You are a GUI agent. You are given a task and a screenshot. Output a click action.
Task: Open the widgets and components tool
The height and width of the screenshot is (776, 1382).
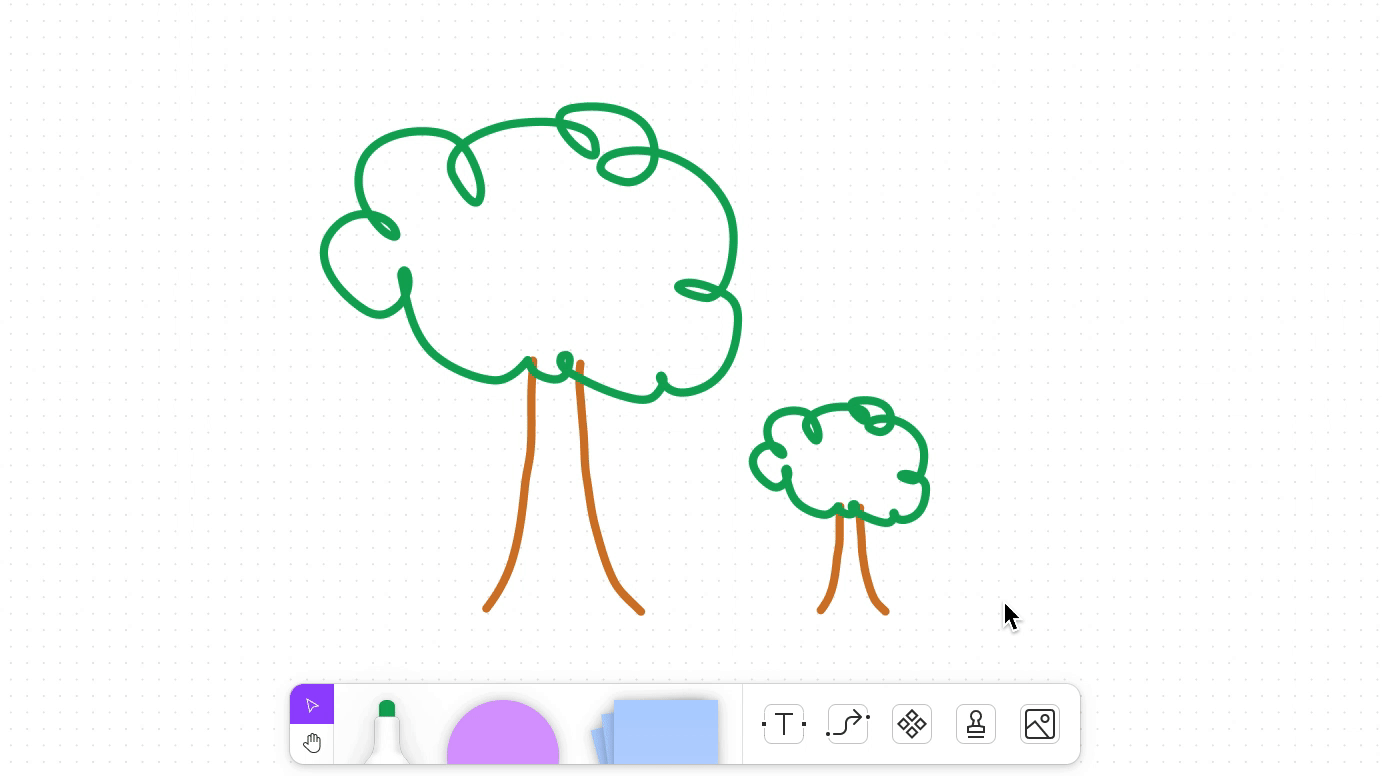(x=912, y=724)
